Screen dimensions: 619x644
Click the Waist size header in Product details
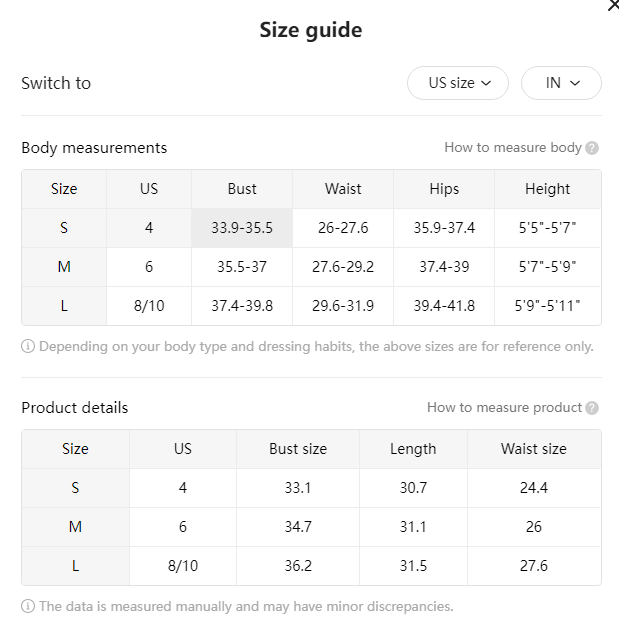point(534,449)
